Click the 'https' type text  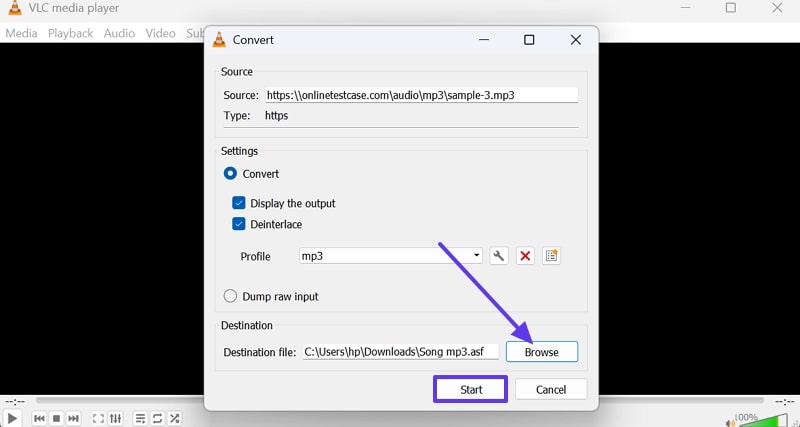pos(277,116)
